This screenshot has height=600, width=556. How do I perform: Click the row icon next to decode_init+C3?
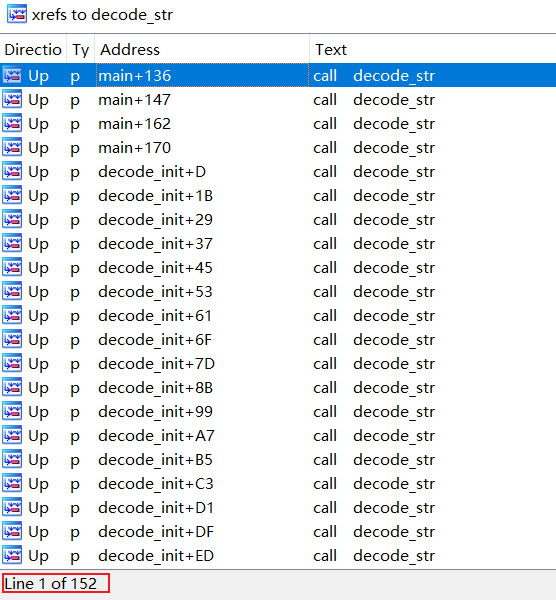tap(12, 484)
